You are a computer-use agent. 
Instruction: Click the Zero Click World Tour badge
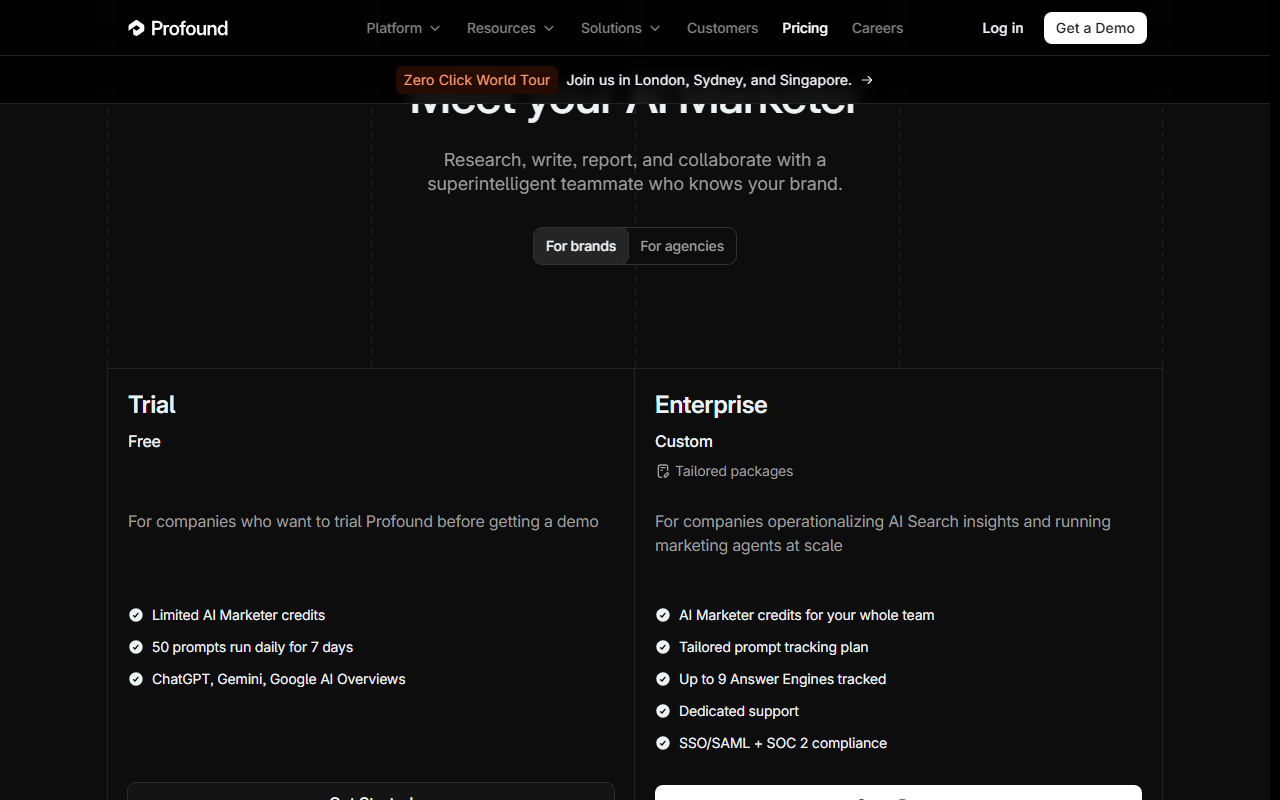coord(477,80)
